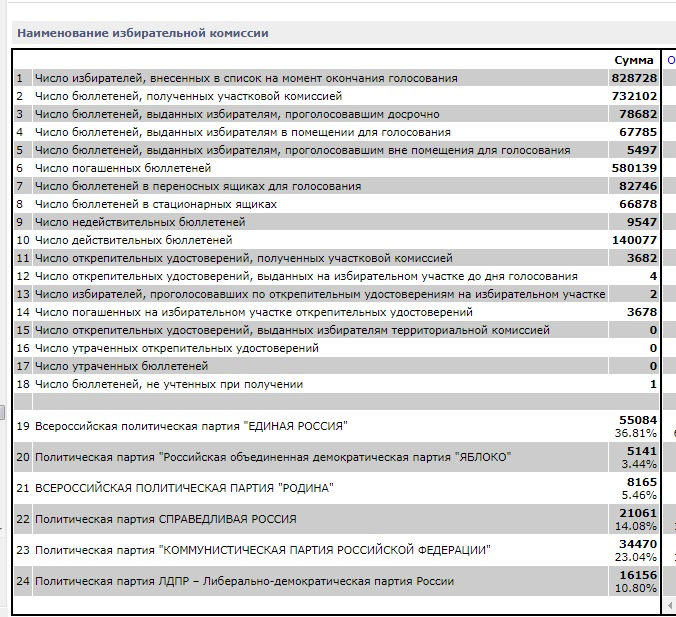Select value 5497 in row 5
Image resolution: width=676 pixels, height=617 pixels.
(x=642, y=150)
